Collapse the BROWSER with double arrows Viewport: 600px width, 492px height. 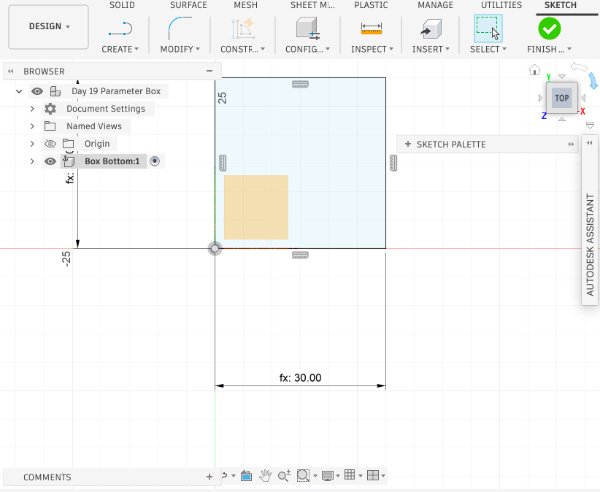11,71
